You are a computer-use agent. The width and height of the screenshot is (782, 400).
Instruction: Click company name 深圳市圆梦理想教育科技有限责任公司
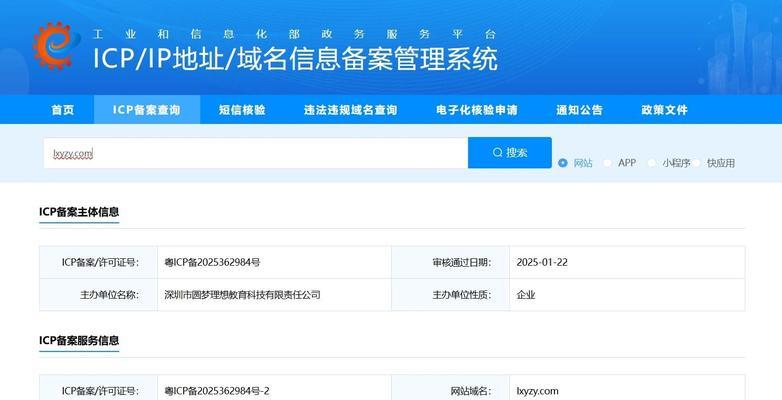coord(242,295)
